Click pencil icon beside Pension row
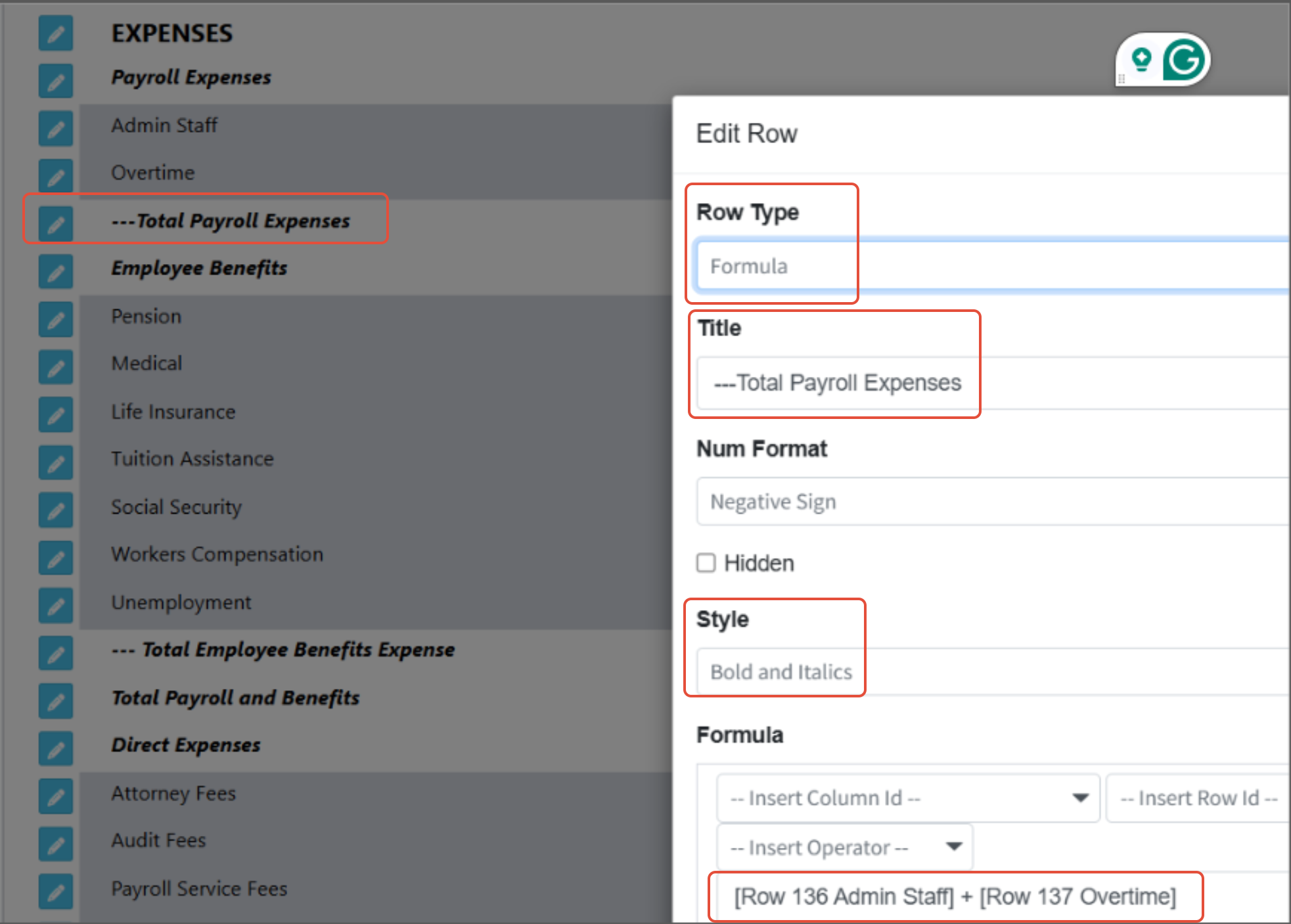Screen dimensions: 1291x924 pos(55,320)
